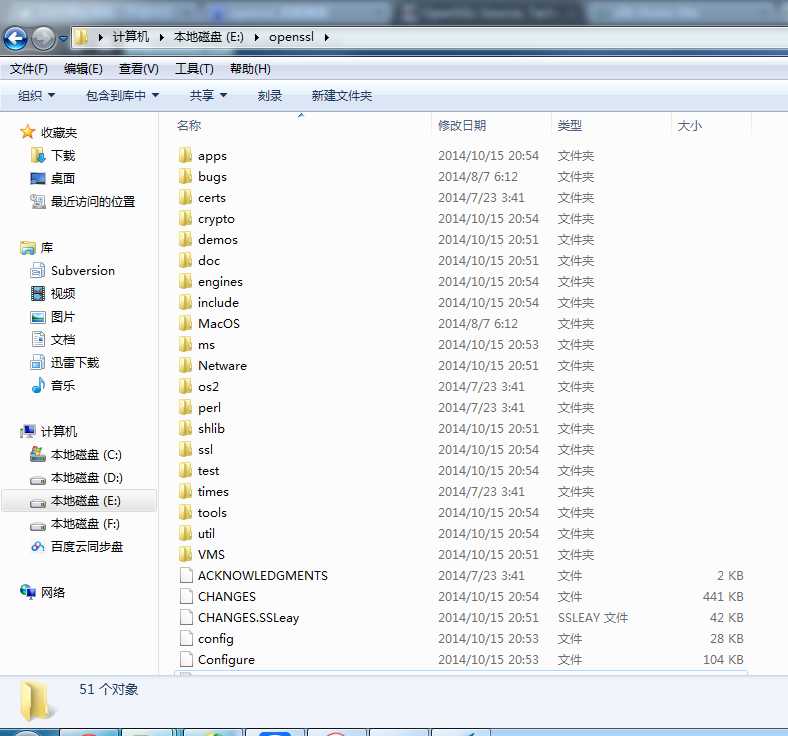Expand the arrow after 计算机 in address bar
The height and width of the screenshot is (736, 788).
pos(162,37)
